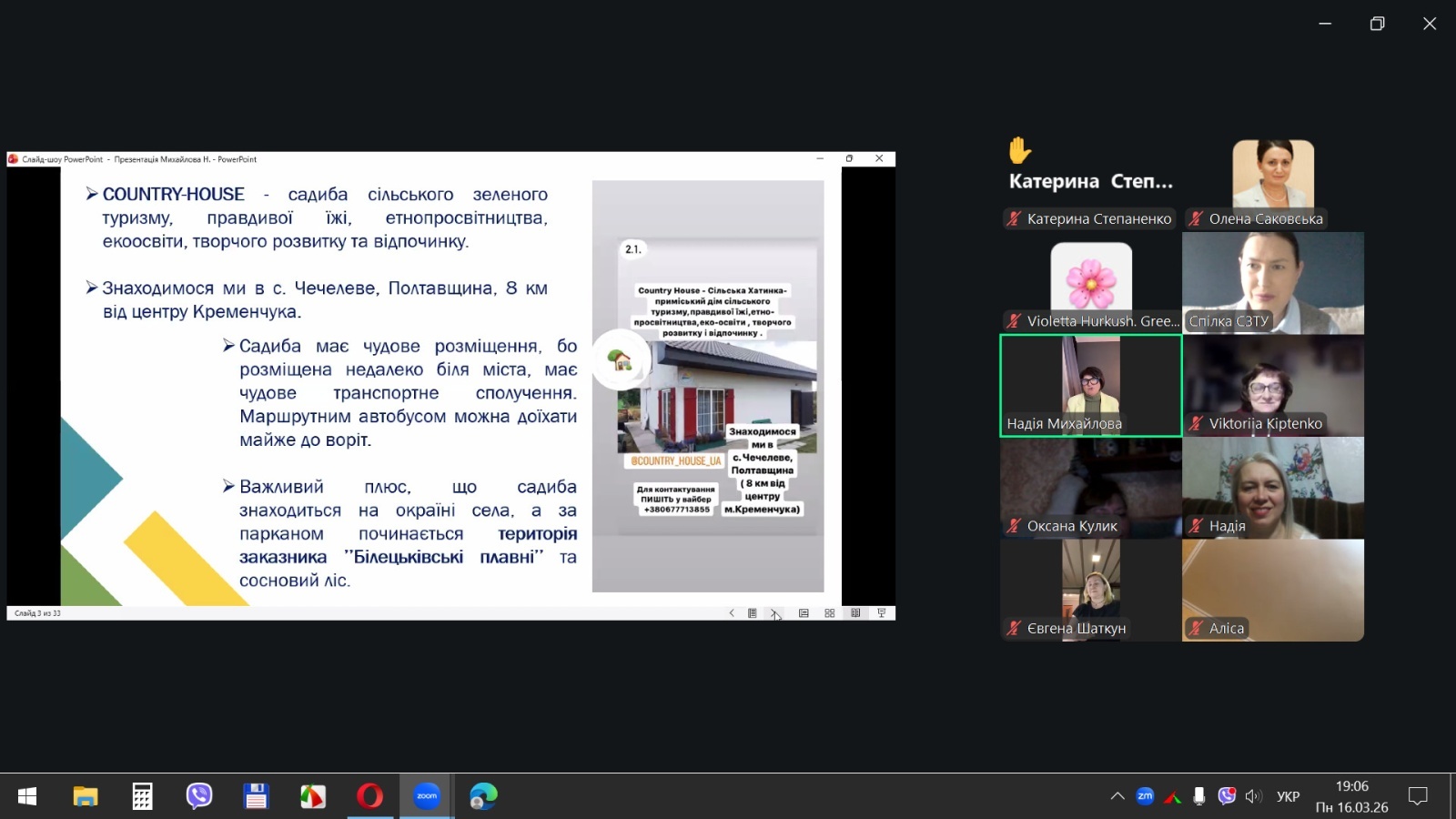Screen dimensions: 1456x819
Task: Start Slide Show presentation view icon
Action: point(881,613)
